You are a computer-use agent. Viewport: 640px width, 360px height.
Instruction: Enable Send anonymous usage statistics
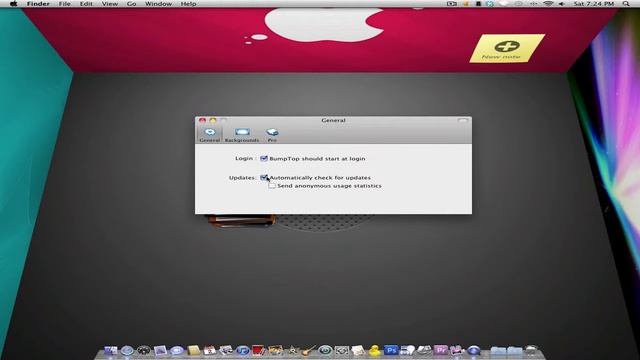pyautogui.click(x=272, y=186)
